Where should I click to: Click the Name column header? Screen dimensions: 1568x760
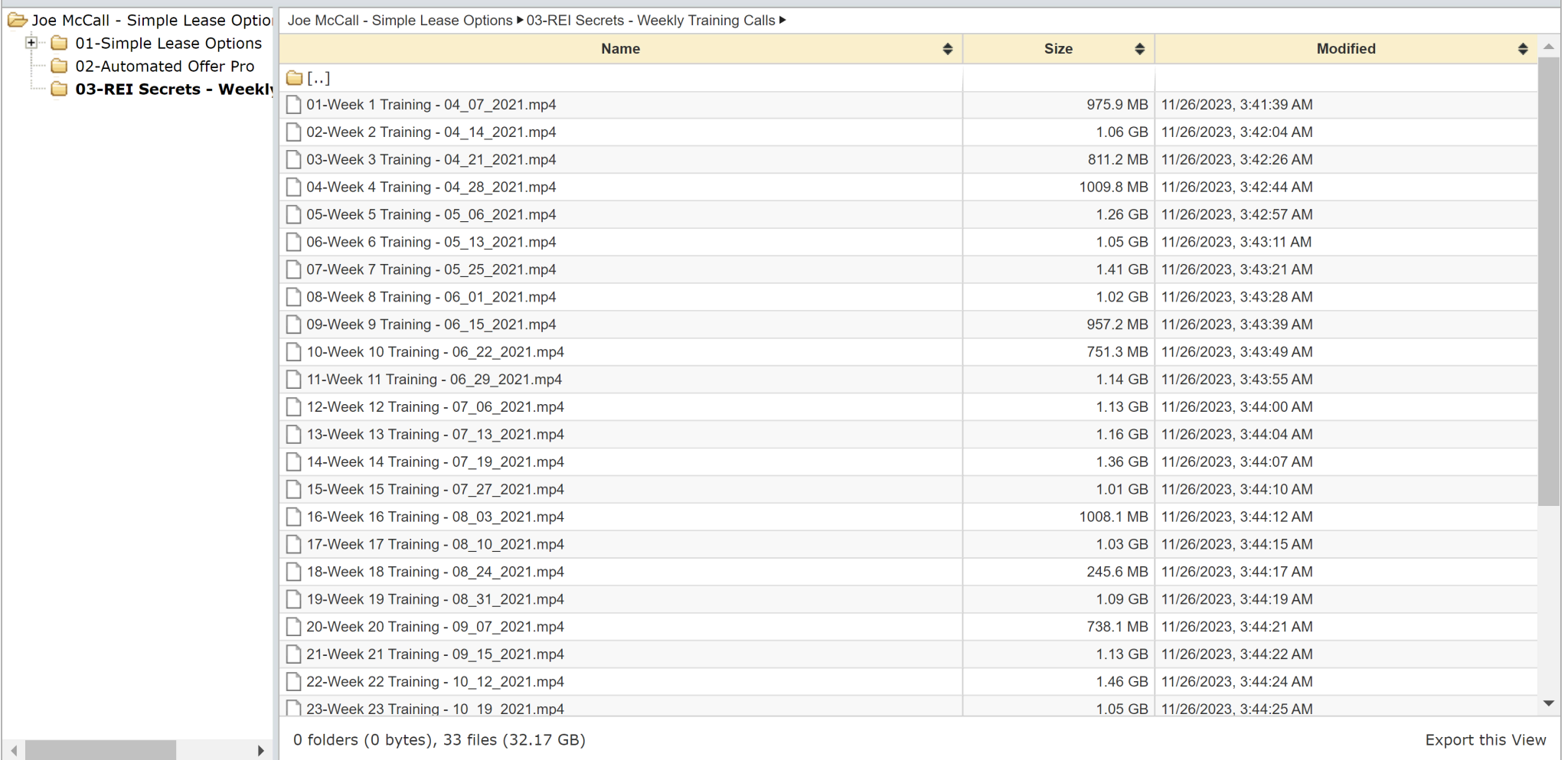[620, 49]
